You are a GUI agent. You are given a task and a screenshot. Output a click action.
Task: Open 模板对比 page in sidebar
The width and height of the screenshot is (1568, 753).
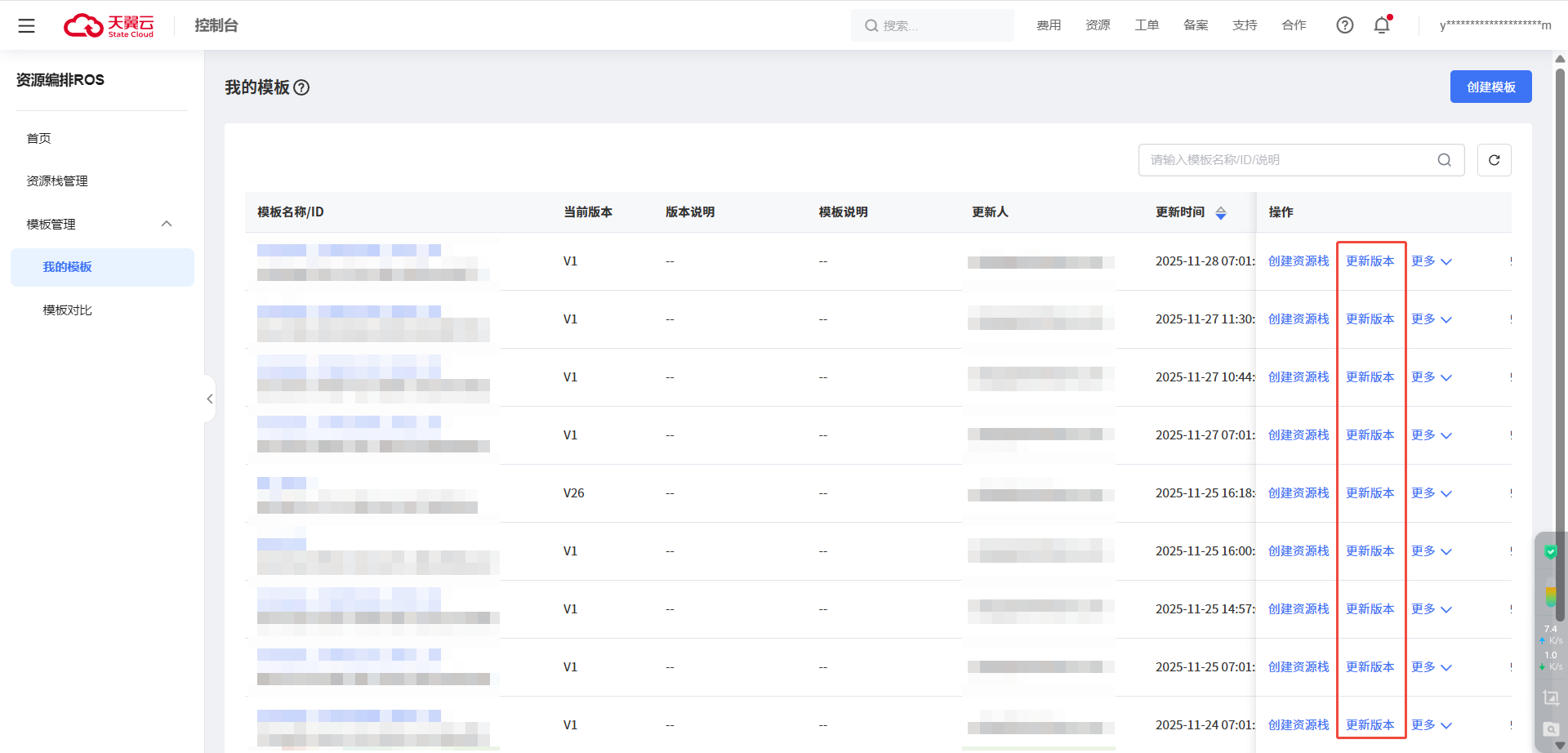click(67, 310)
